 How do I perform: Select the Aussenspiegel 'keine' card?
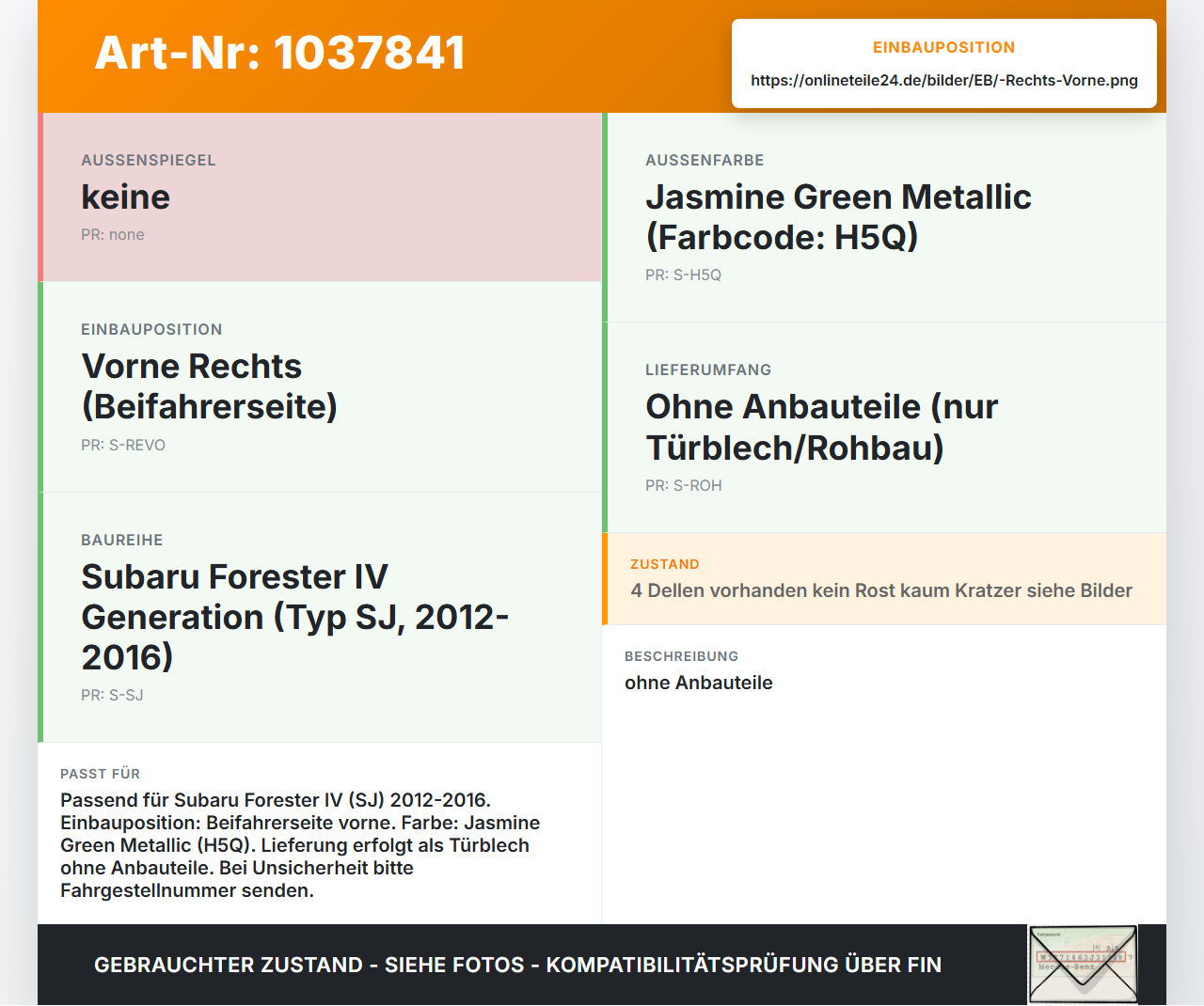click(x=320, y=197)
